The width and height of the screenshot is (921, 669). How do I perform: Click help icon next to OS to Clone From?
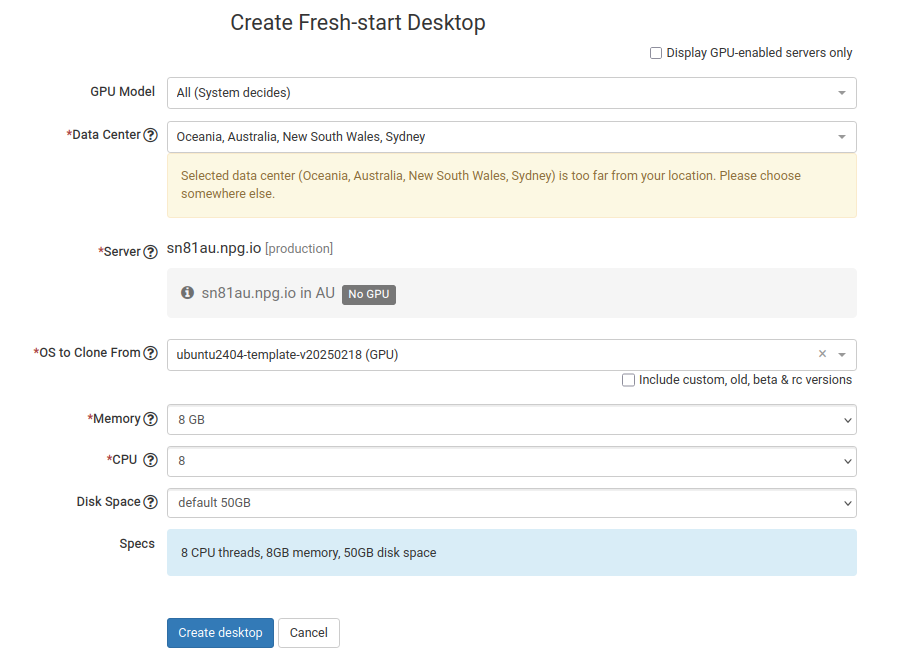[151, 353]
